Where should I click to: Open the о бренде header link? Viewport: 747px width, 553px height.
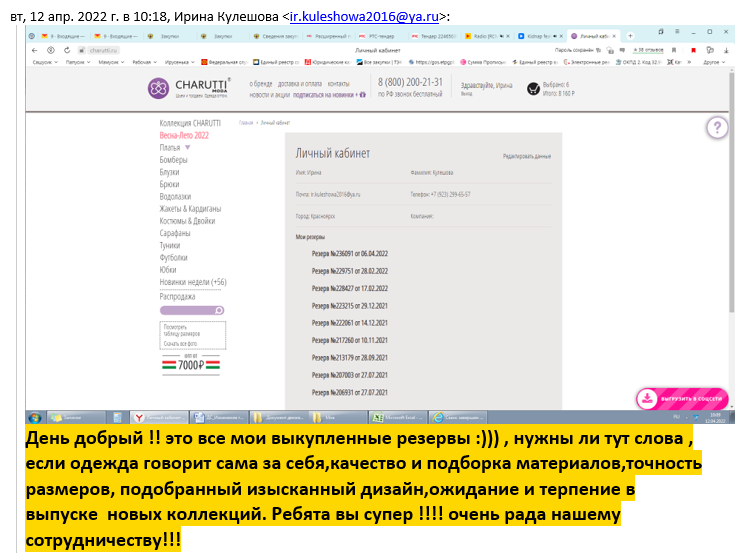(261, 84)
